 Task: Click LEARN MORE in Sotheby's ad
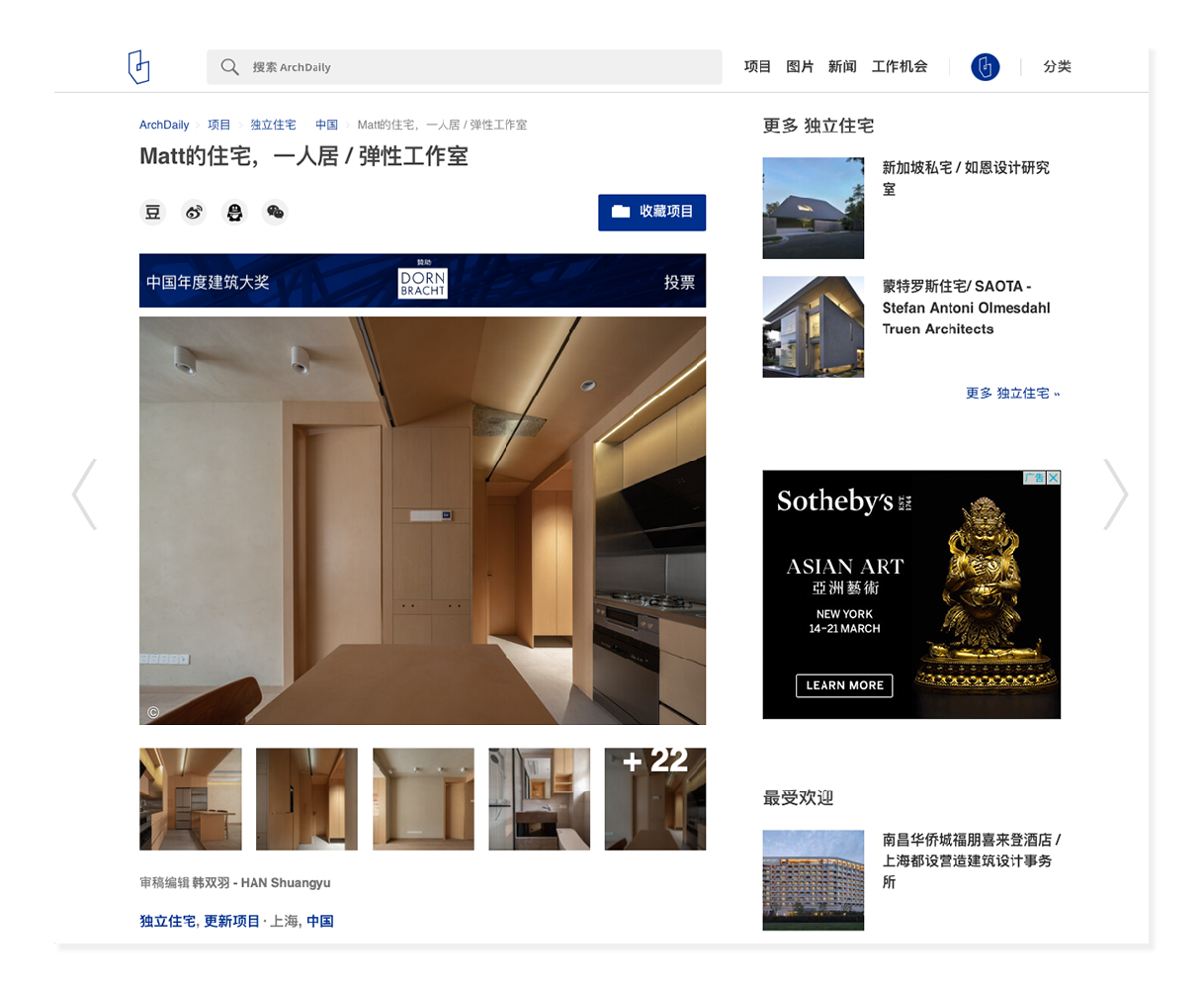click(844, 685)
